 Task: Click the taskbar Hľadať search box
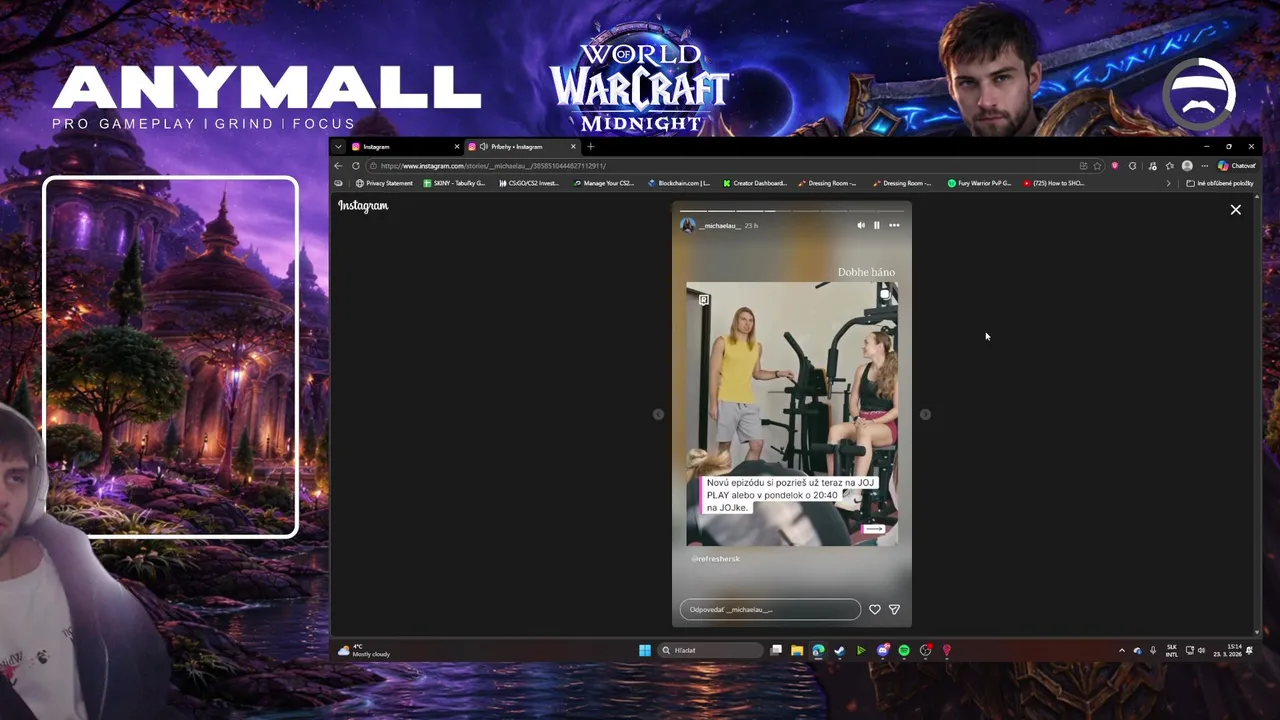(712, 650)
